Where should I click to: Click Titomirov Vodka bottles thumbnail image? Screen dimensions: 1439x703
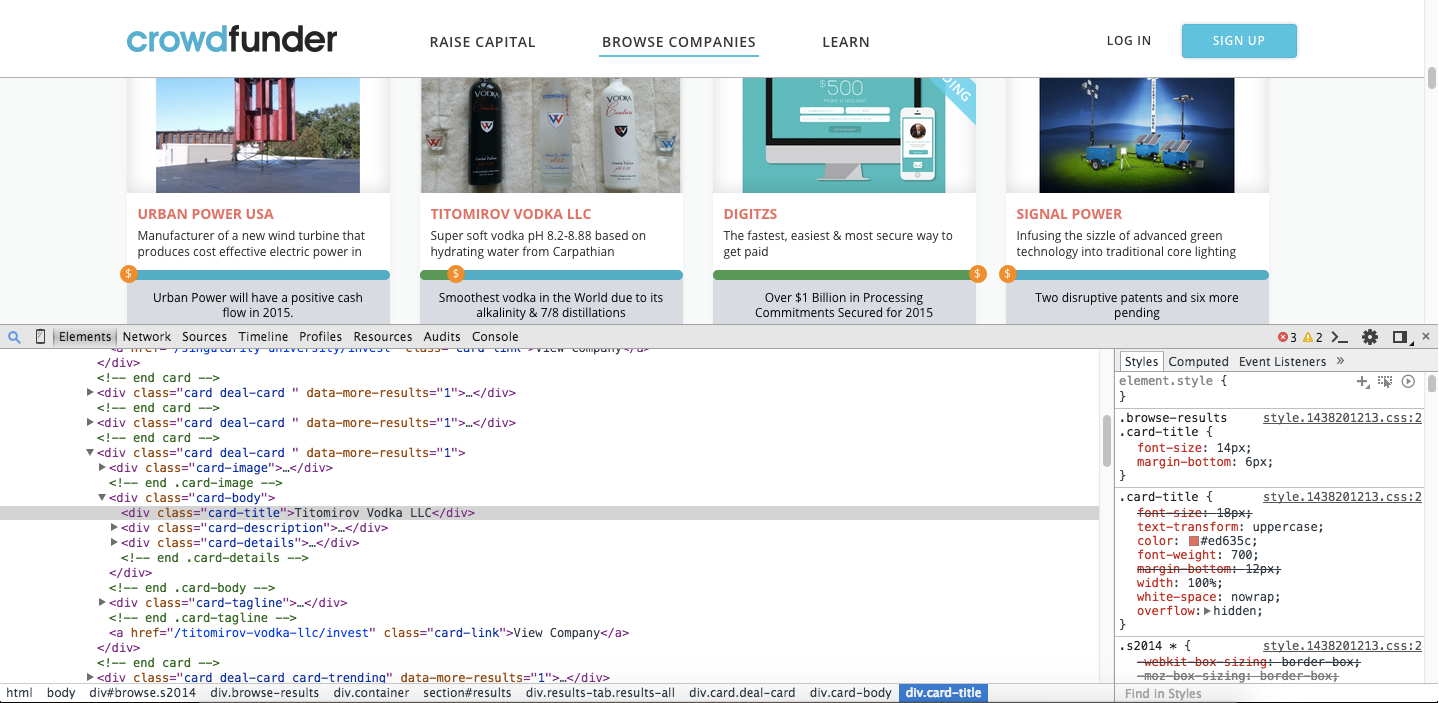pos(551,135)
